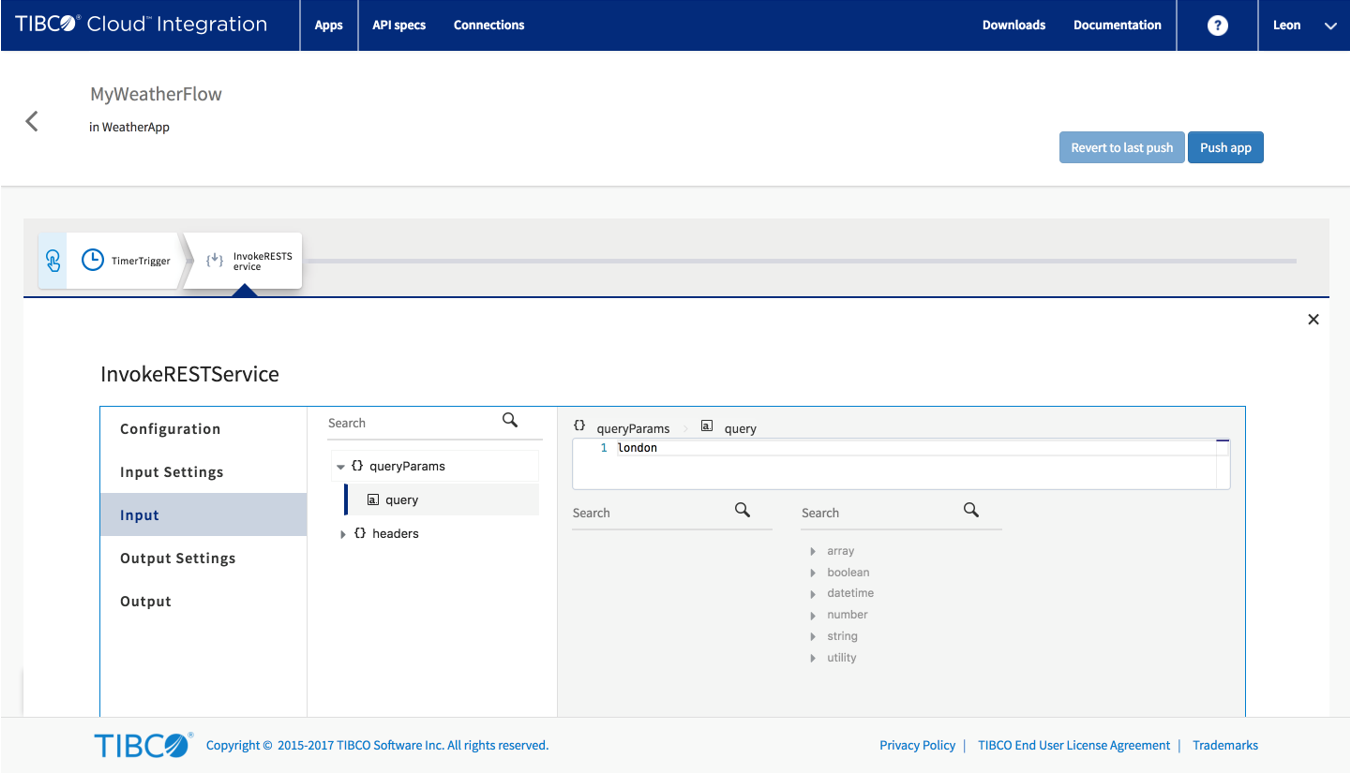Click the flow trigger hand icon
Screen dimensions: 1350x773
tap(53, 261)
